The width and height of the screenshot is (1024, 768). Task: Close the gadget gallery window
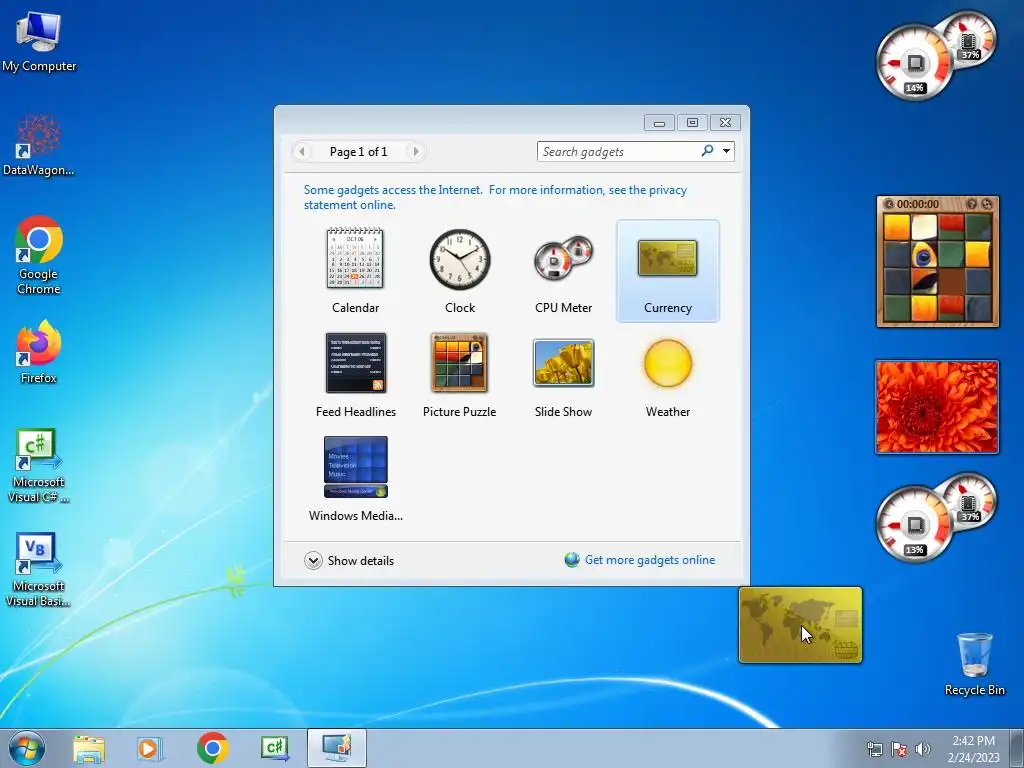click(726, 123)
